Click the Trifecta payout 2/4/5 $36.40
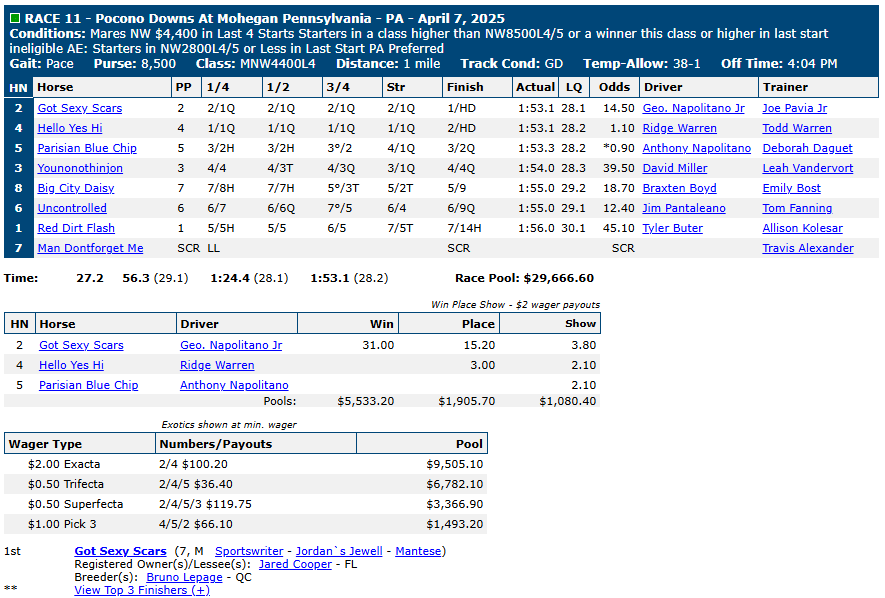The width and height of the screenshot is (885, 598). click(x=196, y=484)
